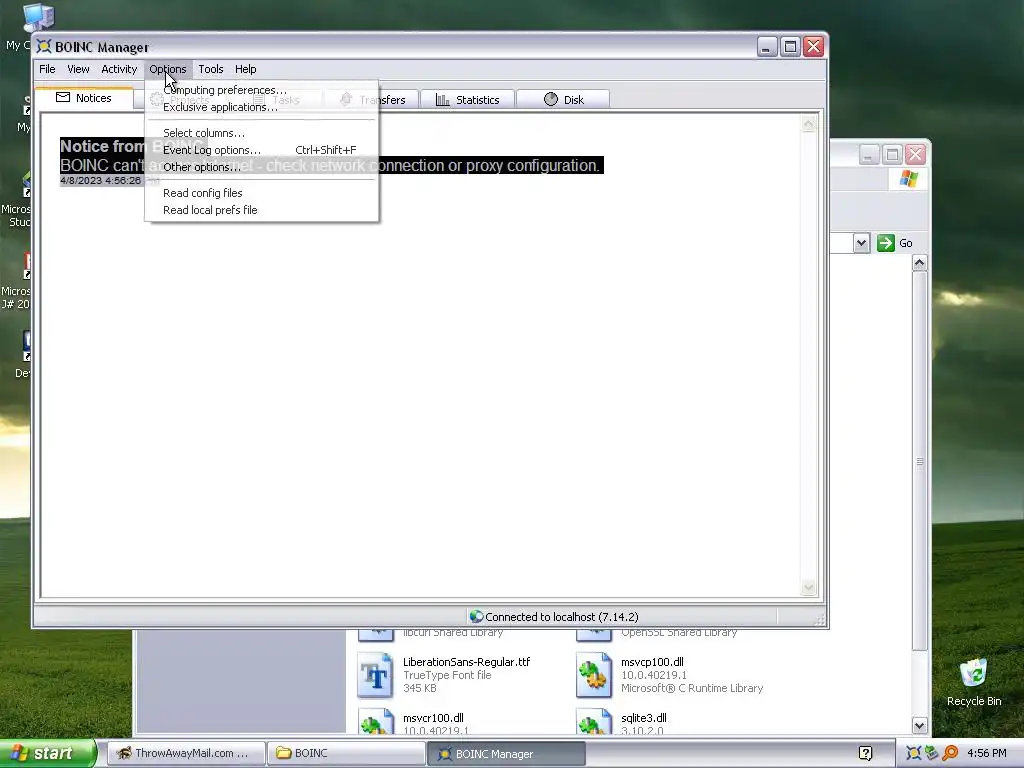Click the BOINC Manager resize grip
1024x768 pixels.
(820, 619)
